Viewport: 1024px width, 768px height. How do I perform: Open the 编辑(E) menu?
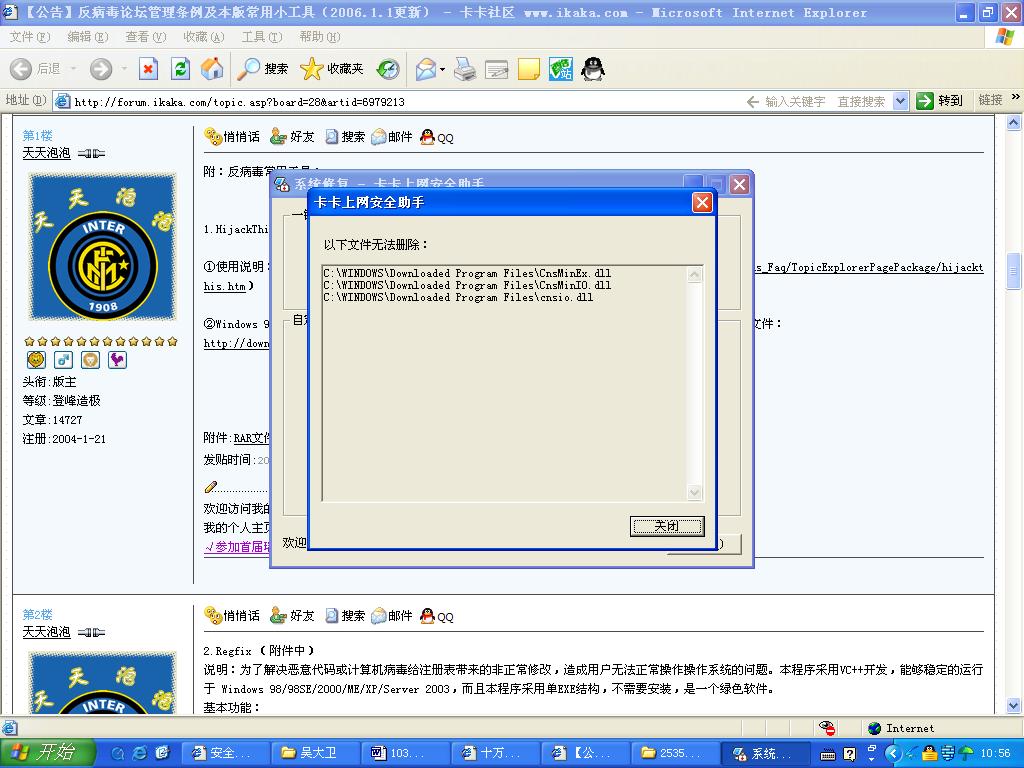pos(88,37)
